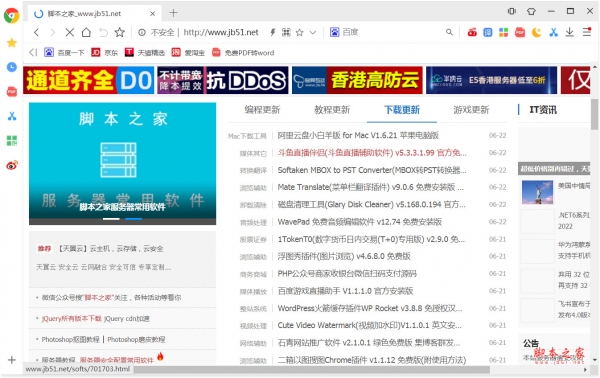Open WordPress WP Rocket plugin link
Image resolution: width=600 pixels, height=378 pixels.
(x=370, y=308)
